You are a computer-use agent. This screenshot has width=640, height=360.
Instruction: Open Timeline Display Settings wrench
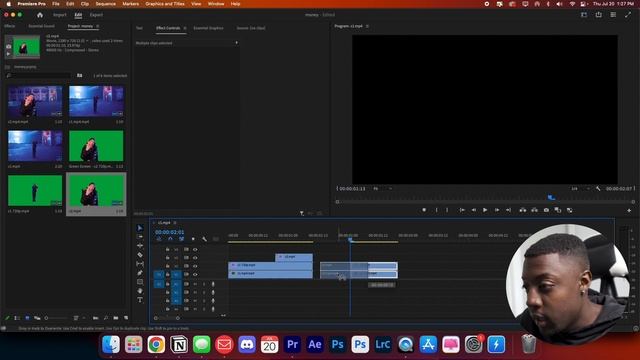click(x=204, y=239)
